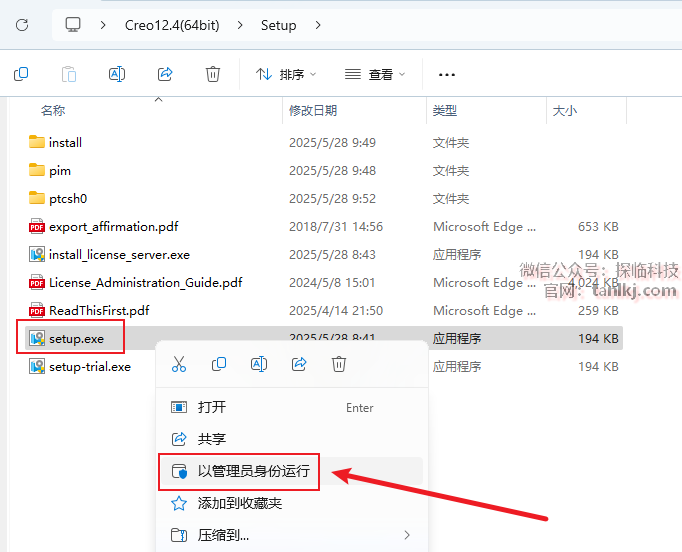Click the 2025/4/14 21:50 date cell

(x=336, y=311)
